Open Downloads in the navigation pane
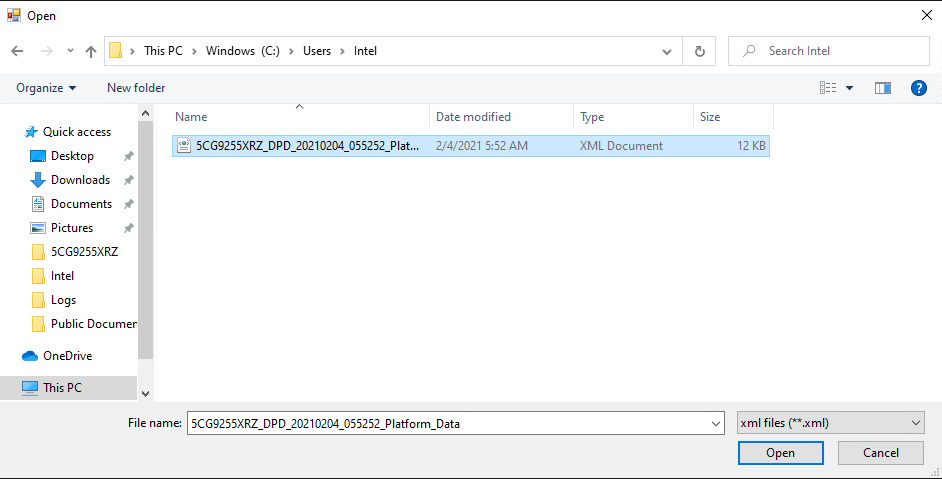Screen dimensions: 942x479 point(81,180)
